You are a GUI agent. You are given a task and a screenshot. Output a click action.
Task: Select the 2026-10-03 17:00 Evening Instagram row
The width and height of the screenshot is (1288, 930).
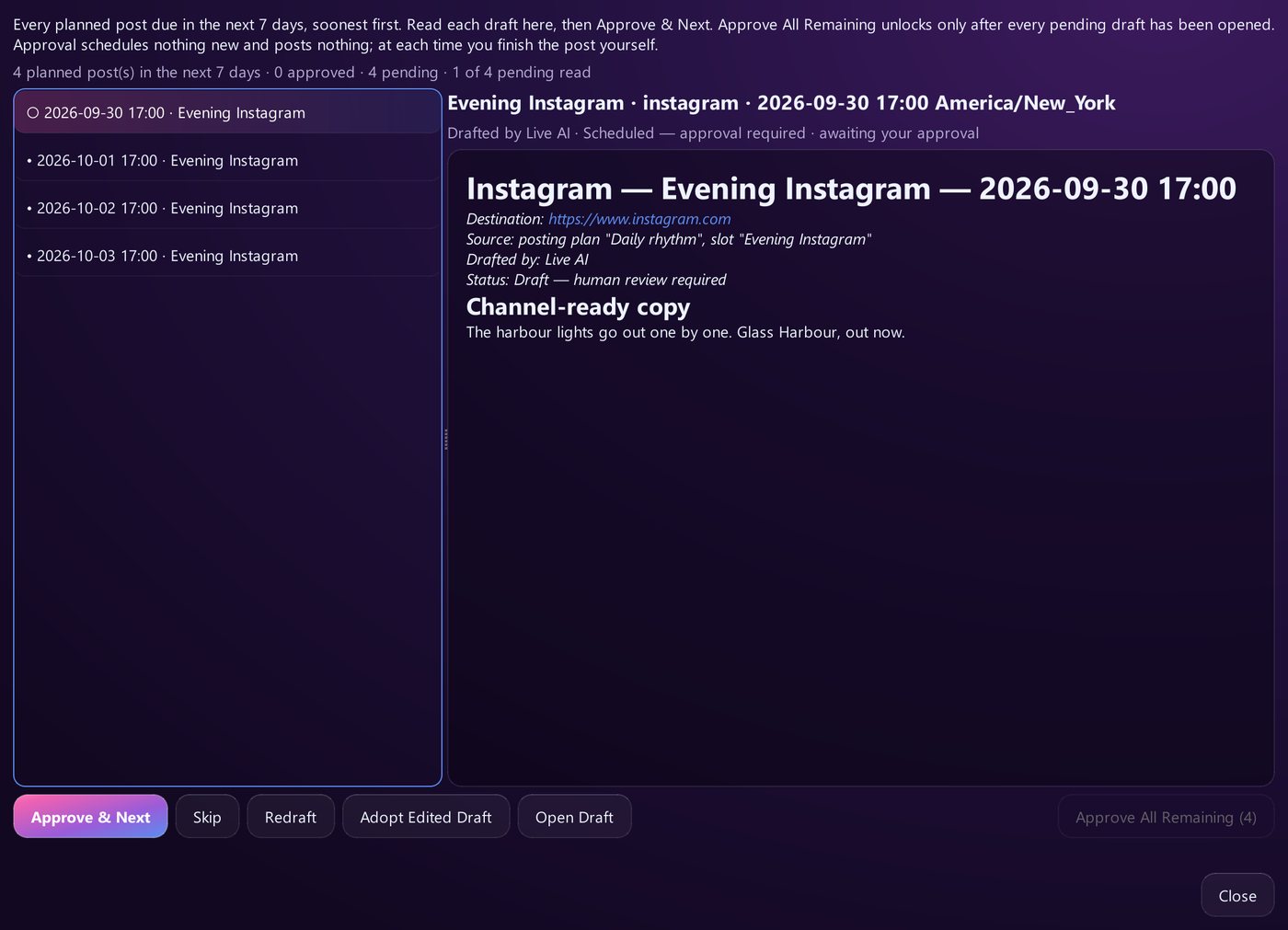pyautogui.click(x=227, y=256)
